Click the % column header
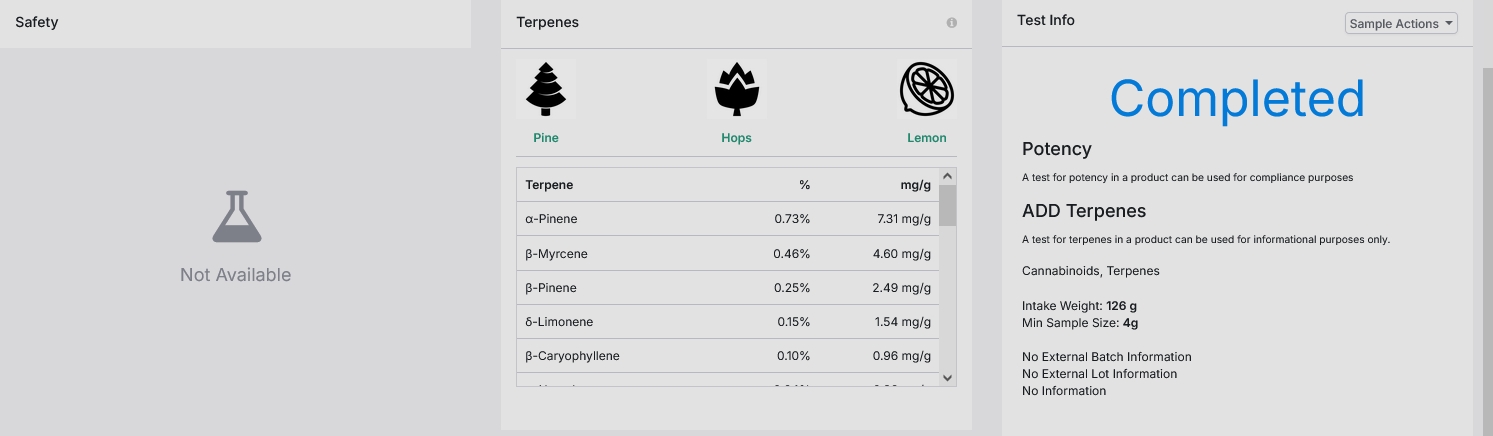 click(804, 185)
